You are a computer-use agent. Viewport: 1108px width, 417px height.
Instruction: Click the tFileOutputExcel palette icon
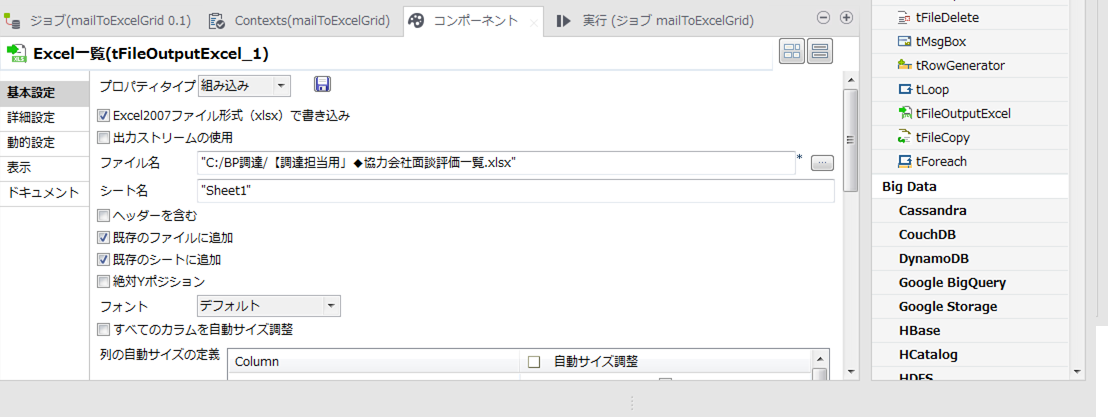tap(904, 113)
